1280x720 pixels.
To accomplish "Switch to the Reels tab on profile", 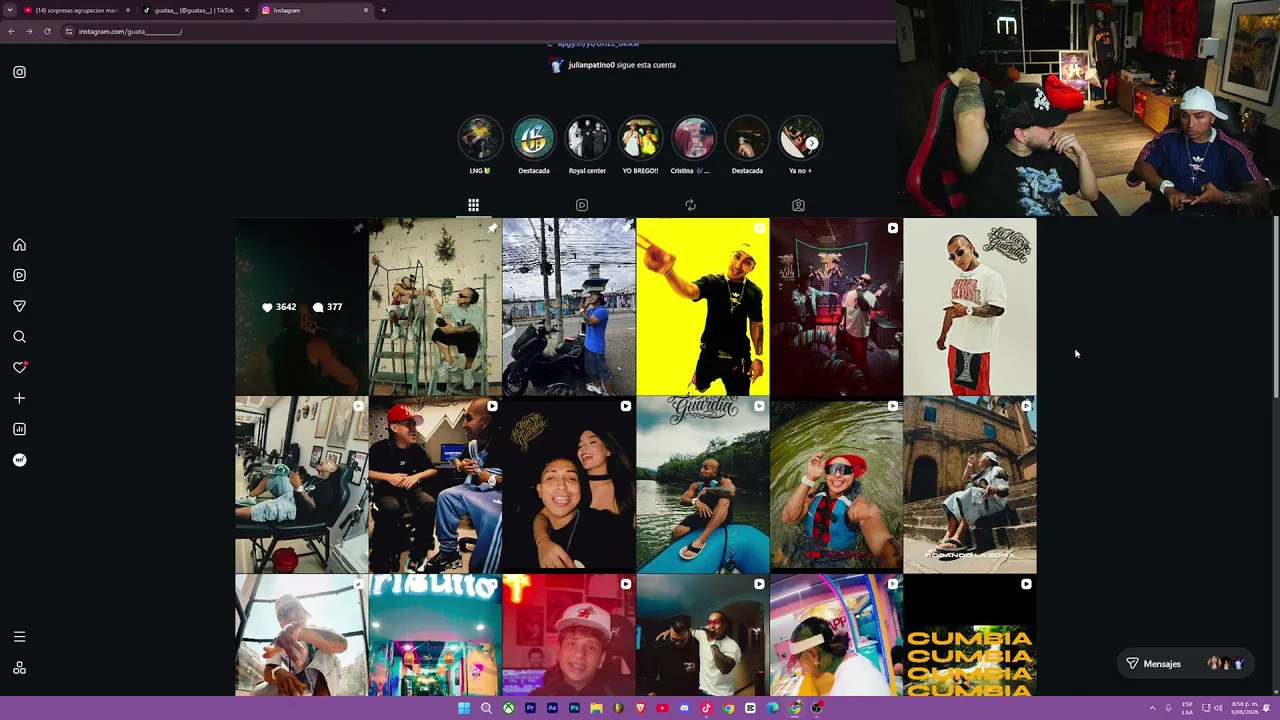I will pos(582,205).
